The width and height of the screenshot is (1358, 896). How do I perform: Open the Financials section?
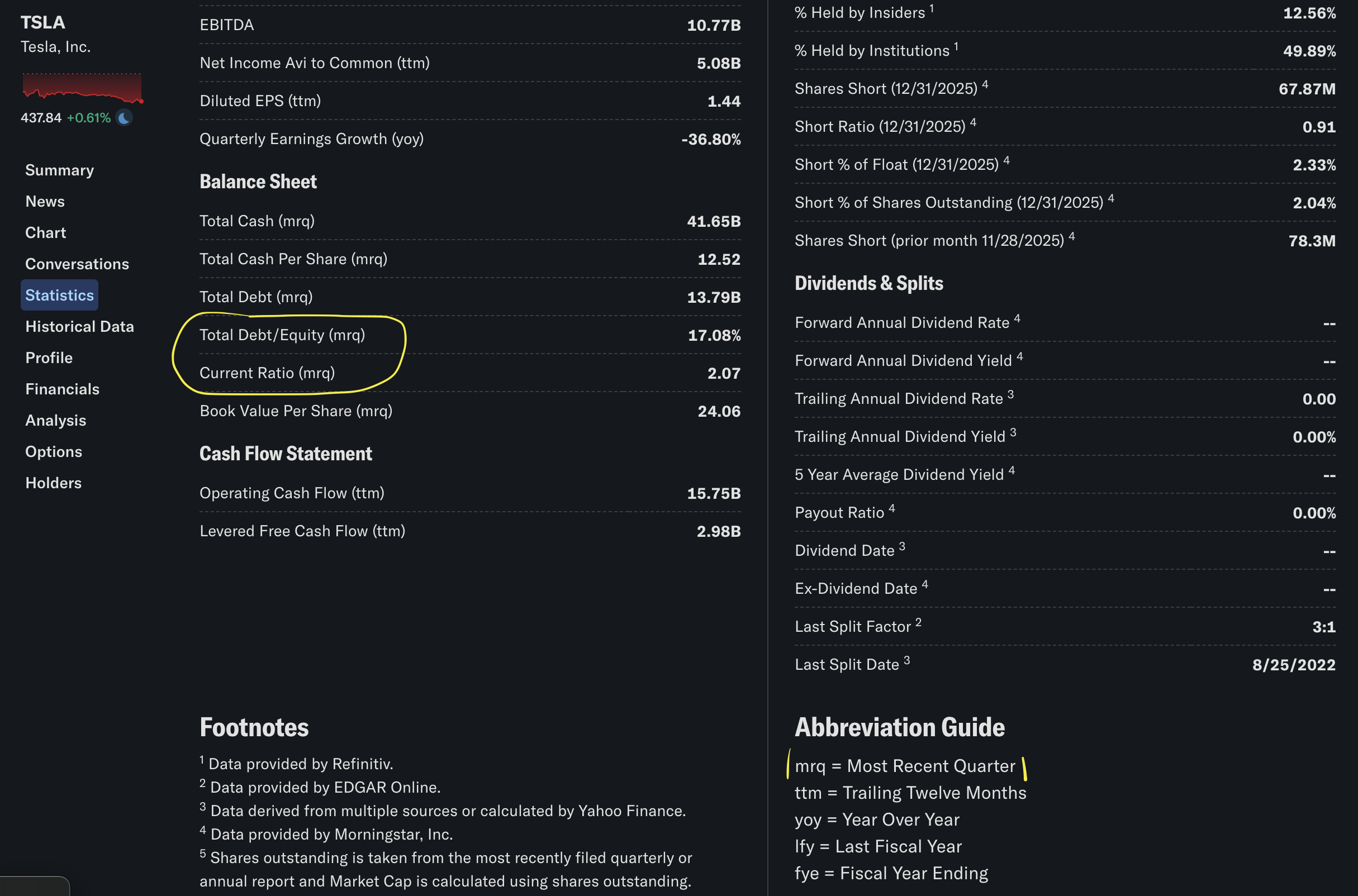point(62,389)
